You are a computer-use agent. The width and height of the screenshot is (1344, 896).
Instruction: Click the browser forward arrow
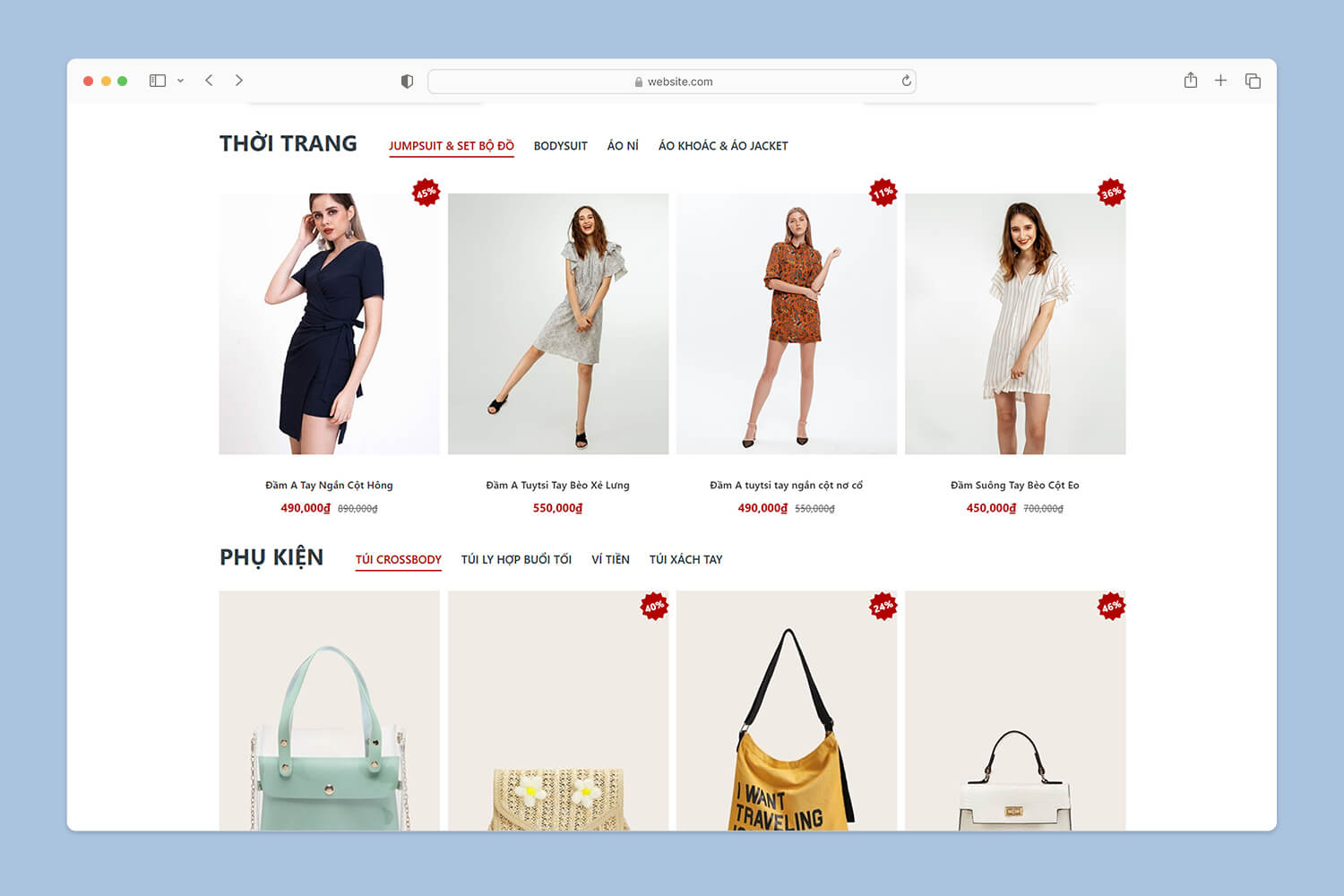coord(239,81)
